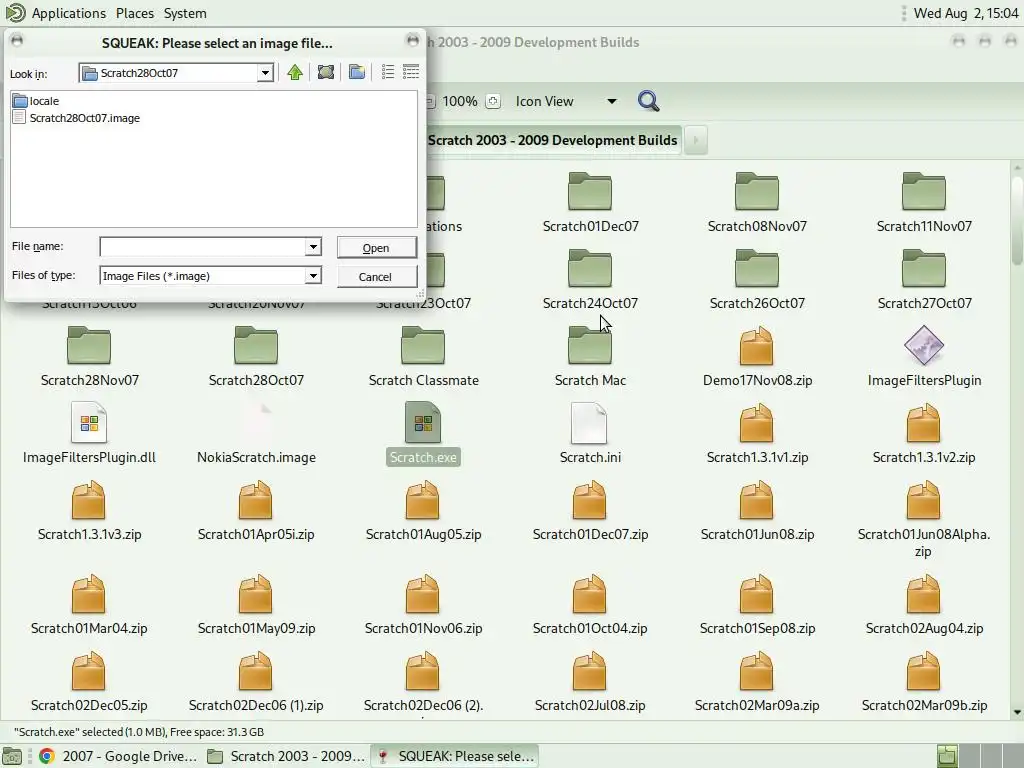The image size is (1024, 768).
Task: Open the Places menu
Action: click(x=135, y=13)
